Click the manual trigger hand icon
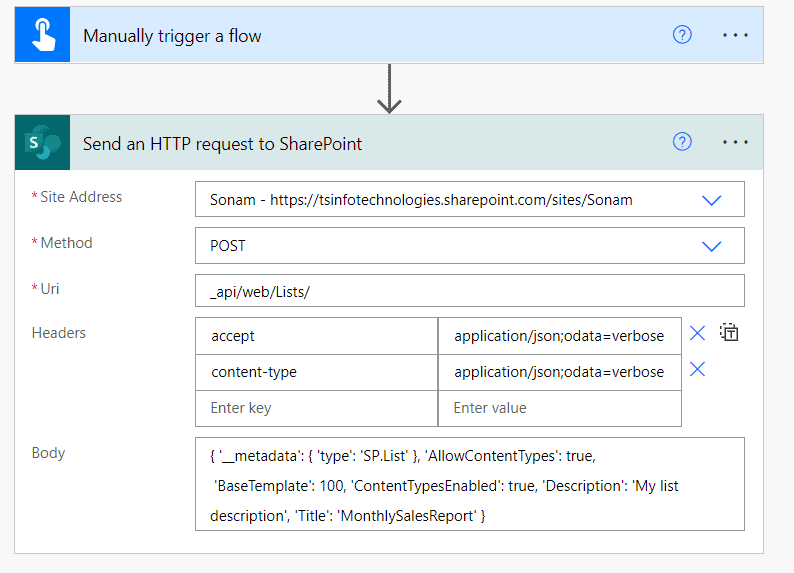794x573 pixels. pos(43,35)
